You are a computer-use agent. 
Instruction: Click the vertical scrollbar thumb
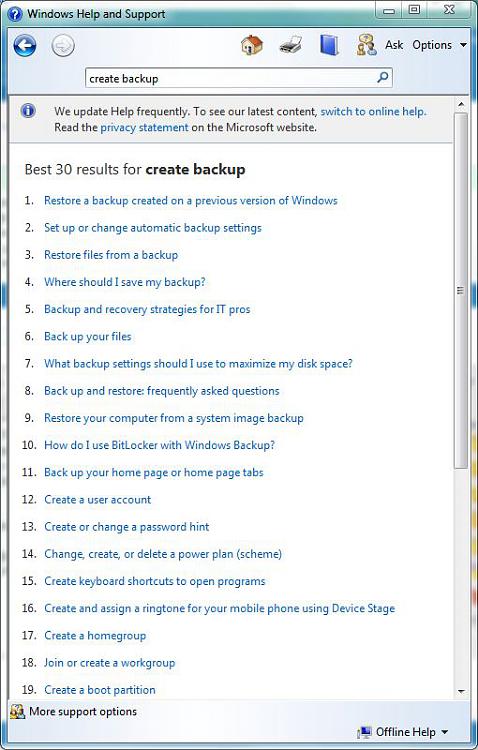461,291
